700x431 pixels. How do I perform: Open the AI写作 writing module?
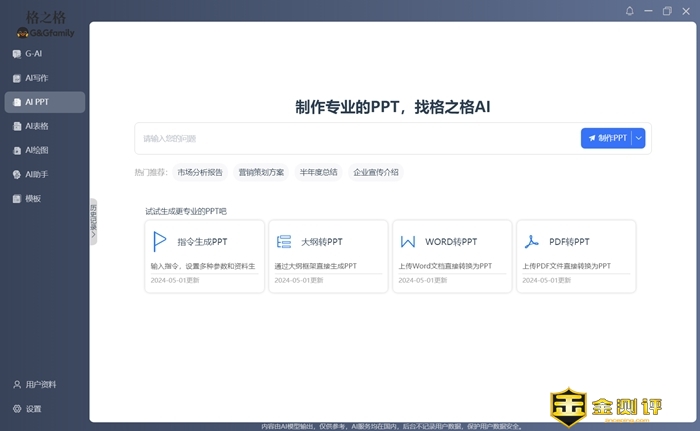click(36, 78)
